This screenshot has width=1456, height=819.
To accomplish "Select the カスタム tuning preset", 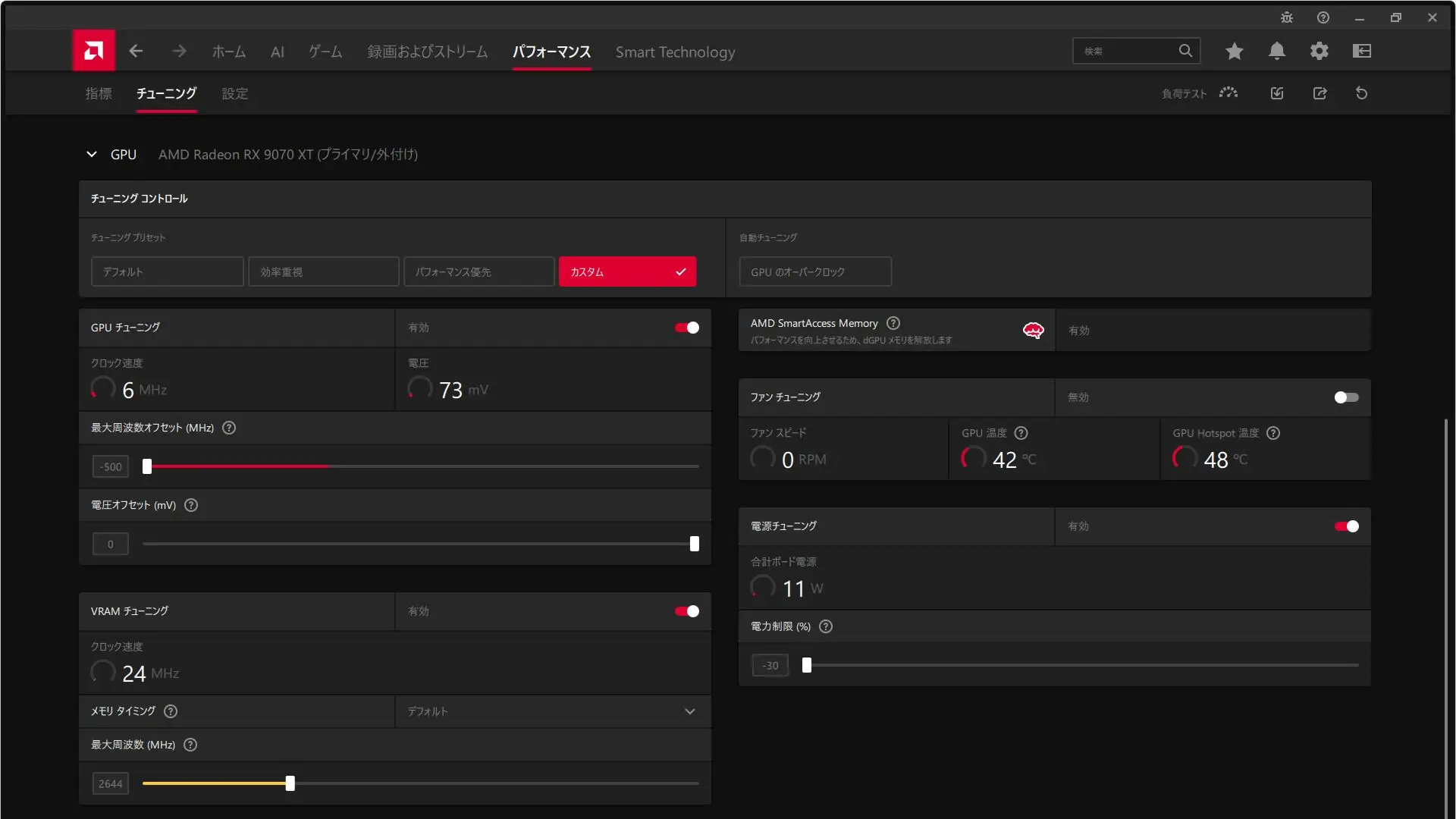I will (x=628, y=271).
